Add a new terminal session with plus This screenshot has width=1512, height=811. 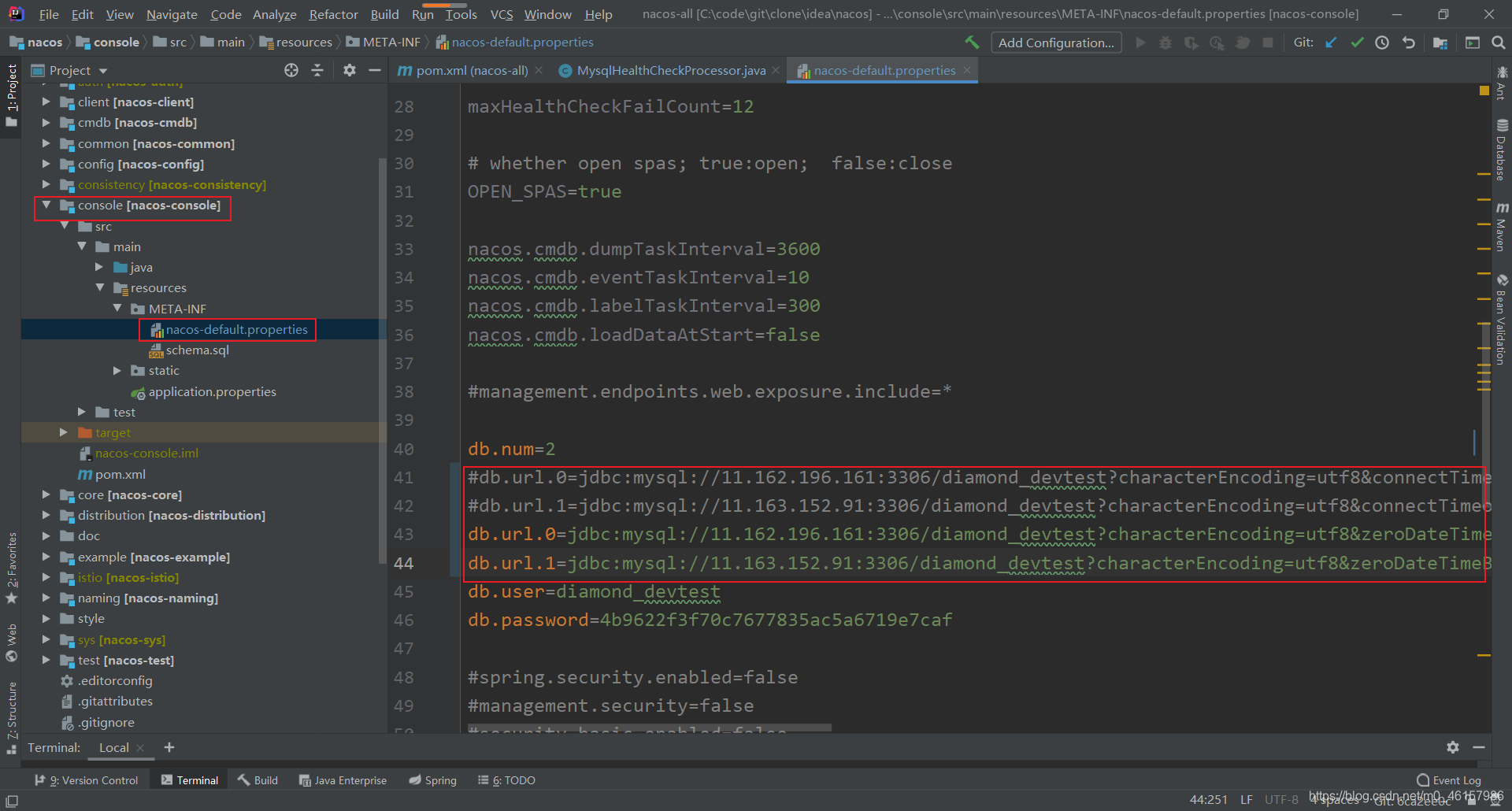click(169, 747)
